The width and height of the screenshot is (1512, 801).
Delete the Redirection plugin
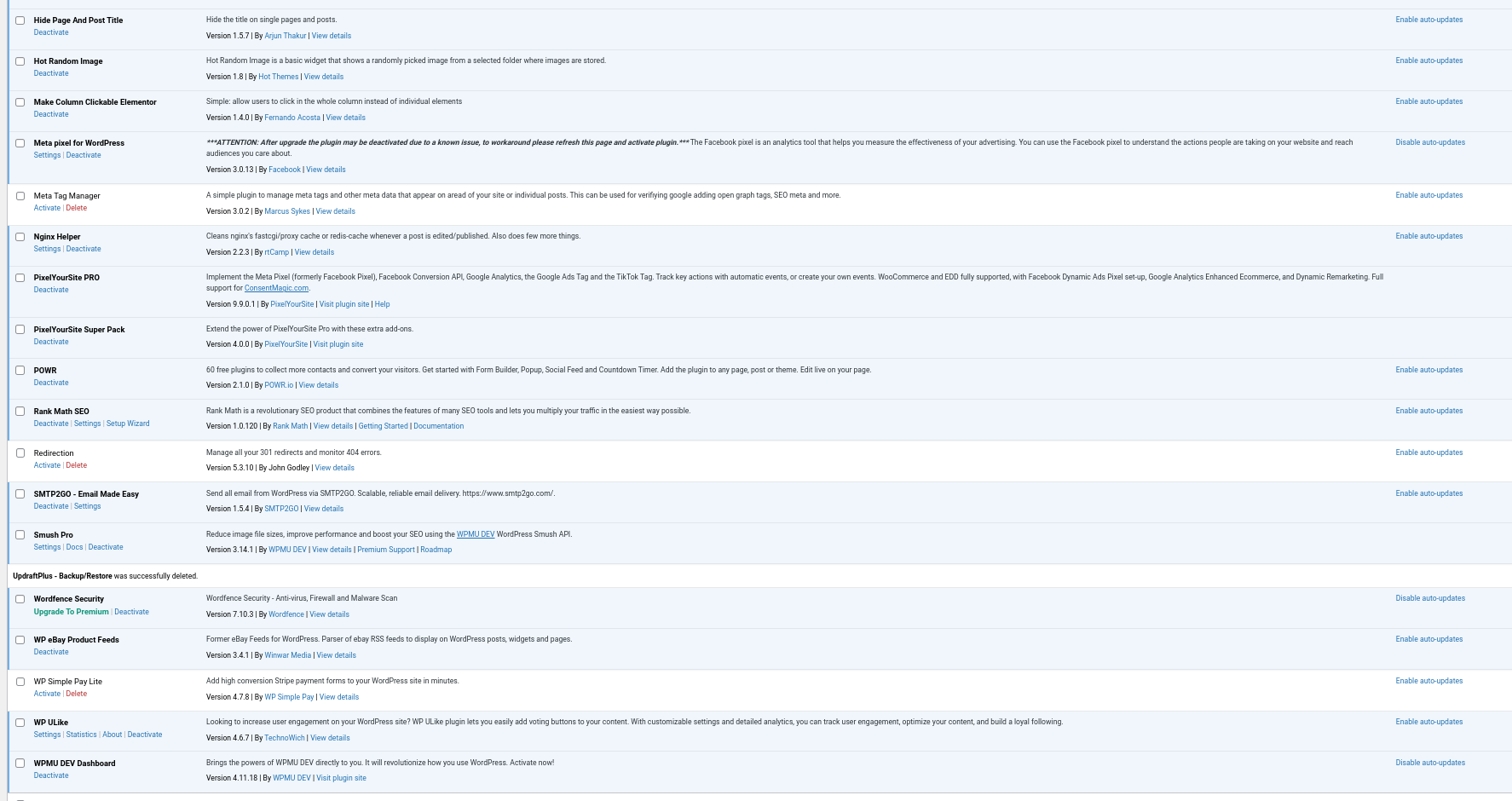click(x=77, y=465)
